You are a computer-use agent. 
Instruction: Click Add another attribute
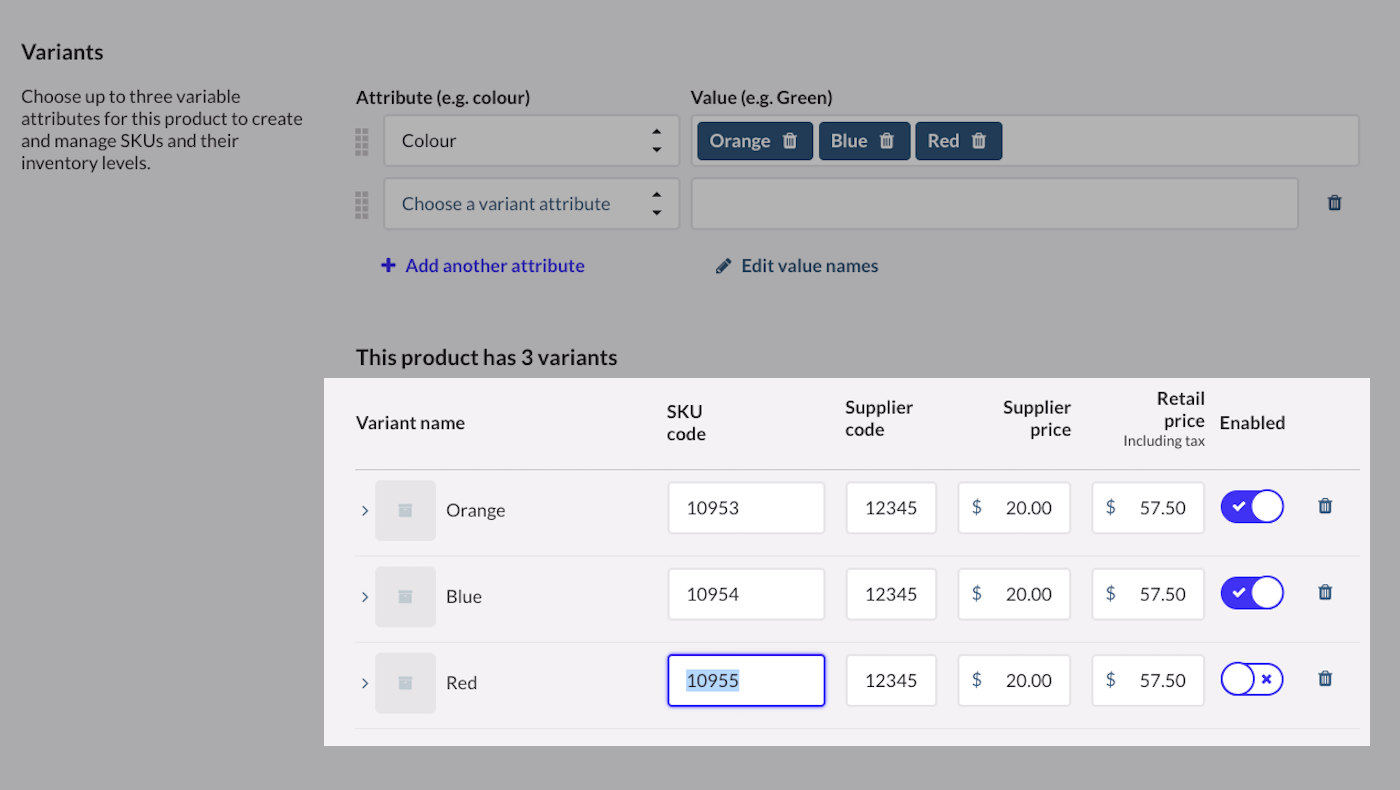[x=483, y=266]
